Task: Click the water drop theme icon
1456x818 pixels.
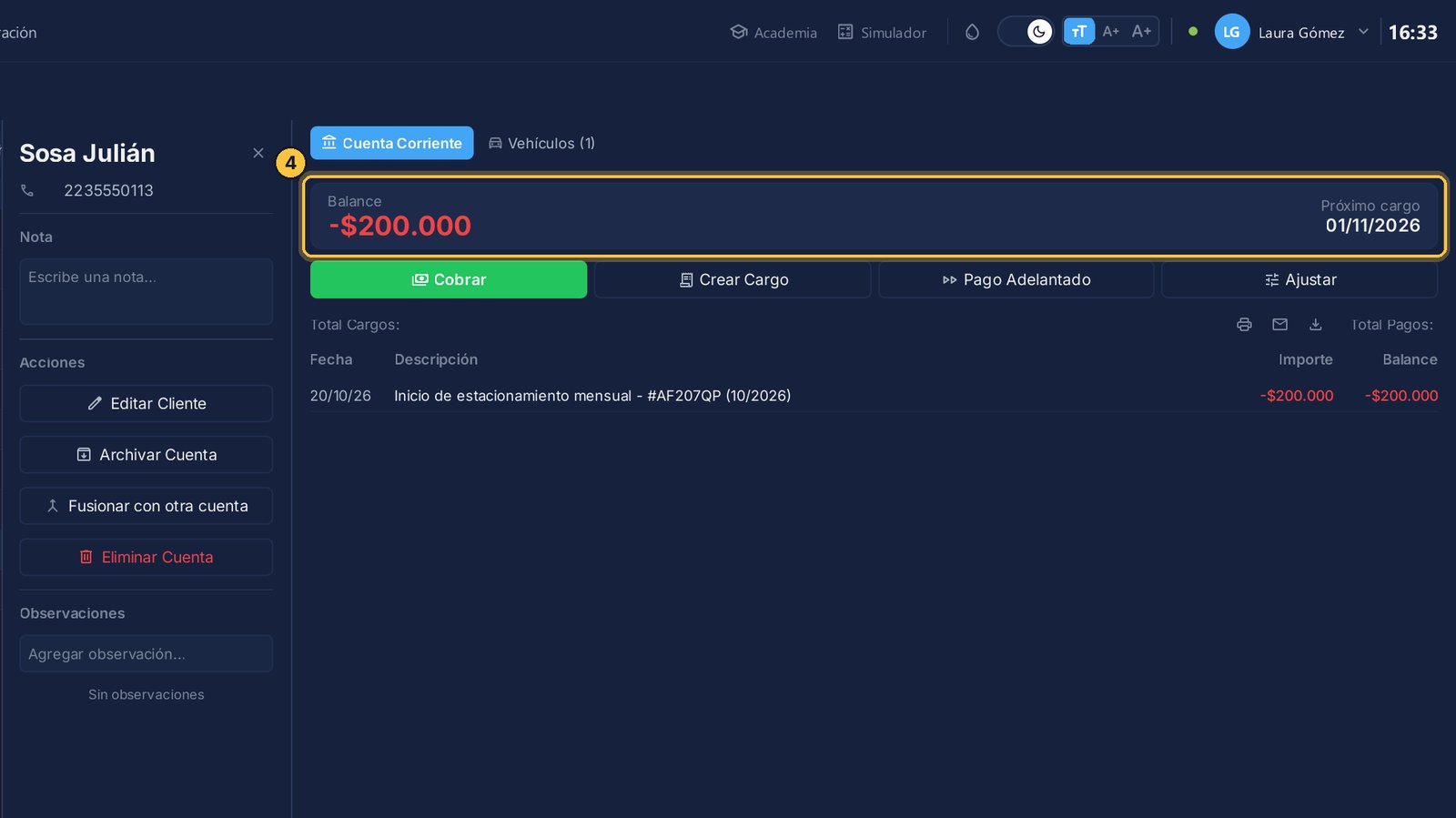Action: pos(972,32)
